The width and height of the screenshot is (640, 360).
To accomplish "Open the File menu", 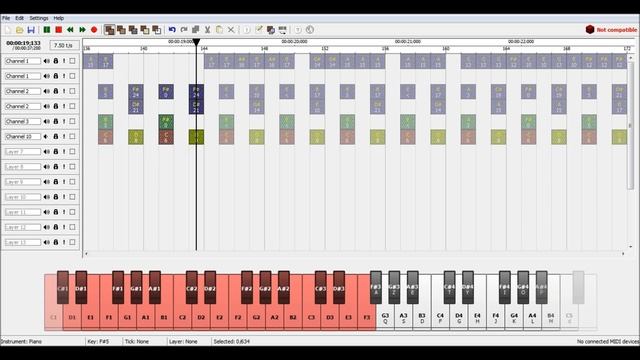I will [x=6, y=18].
